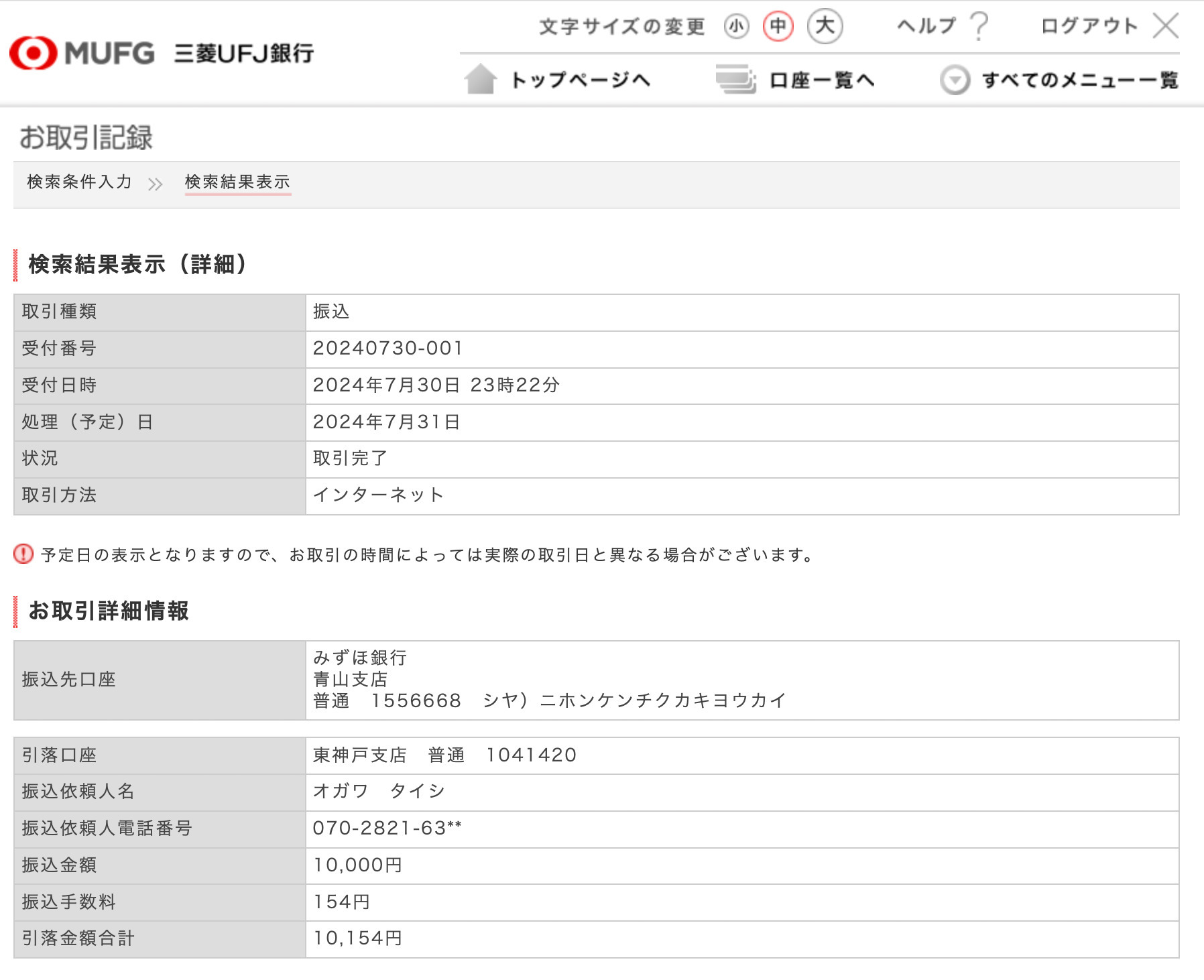Click the 2024年7月30日 23時22分 value
Screen dimensions: 1204x980
[x=436, y=385]
